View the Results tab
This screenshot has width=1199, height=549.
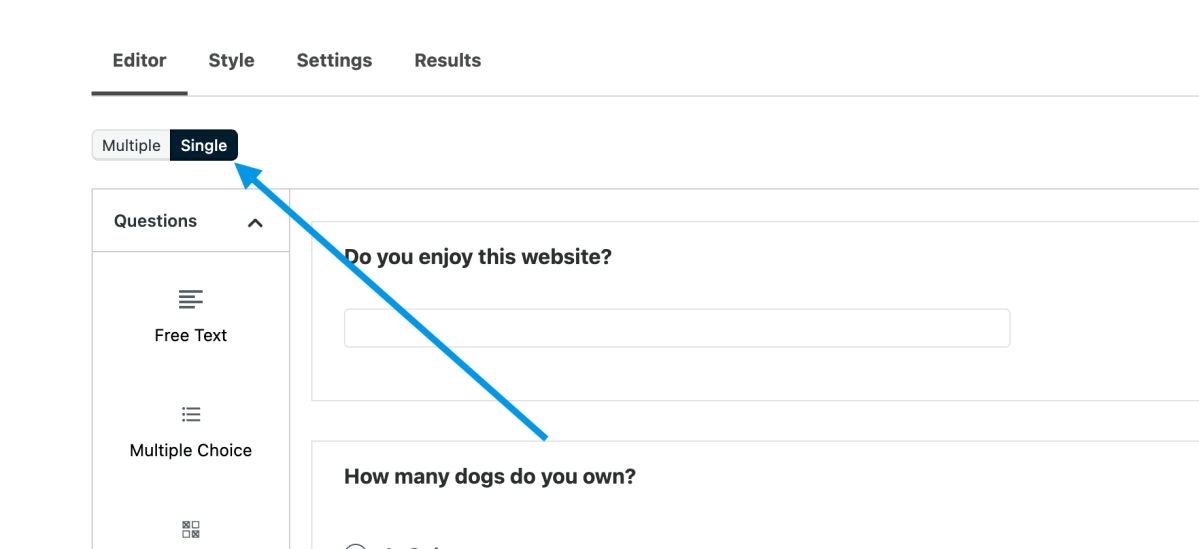(x=447, y=61)
